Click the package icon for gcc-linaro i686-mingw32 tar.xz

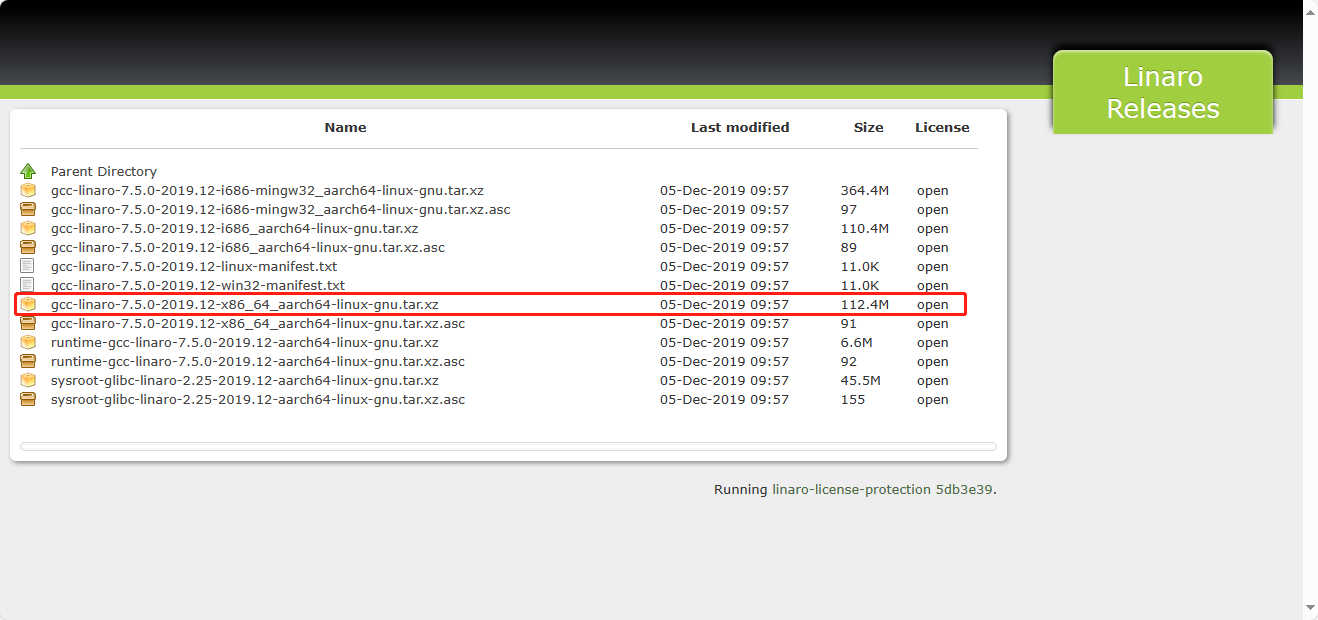tap(28, 190)
